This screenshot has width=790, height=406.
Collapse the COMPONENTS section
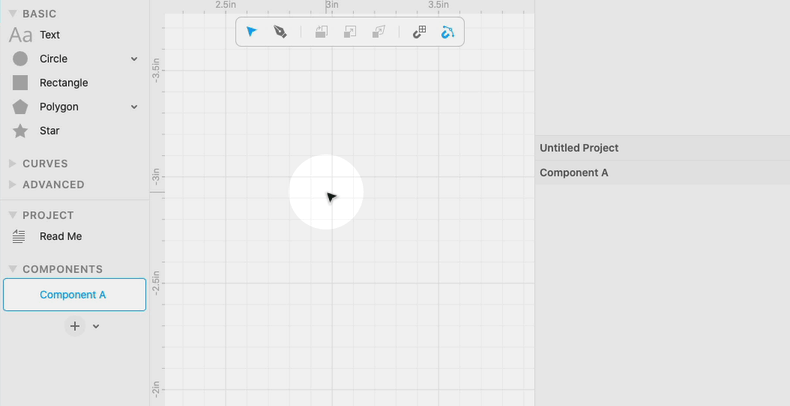pos(13,269)
